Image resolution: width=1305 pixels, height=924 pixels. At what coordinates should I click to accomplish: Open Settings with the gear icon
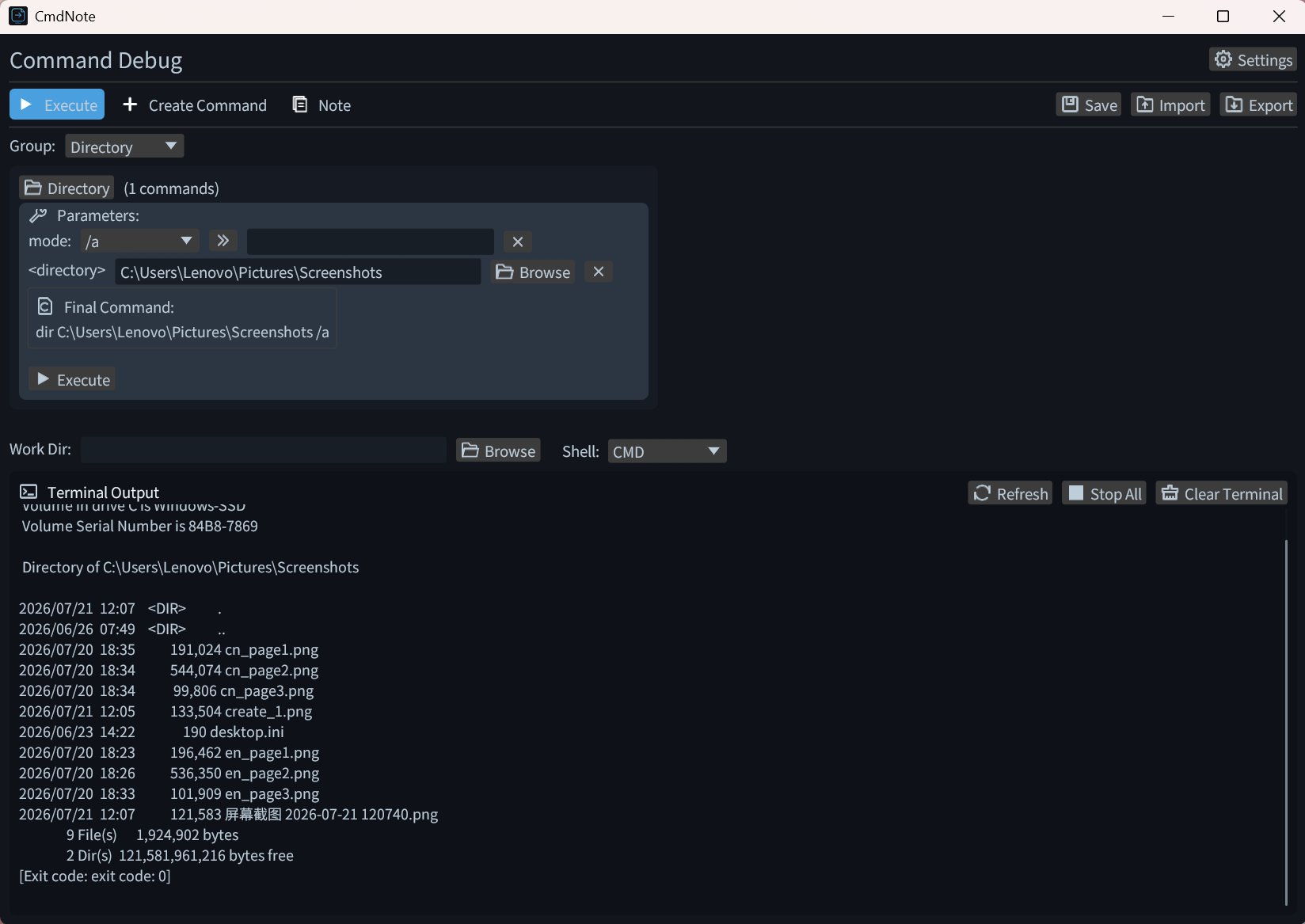(1253, 59)
